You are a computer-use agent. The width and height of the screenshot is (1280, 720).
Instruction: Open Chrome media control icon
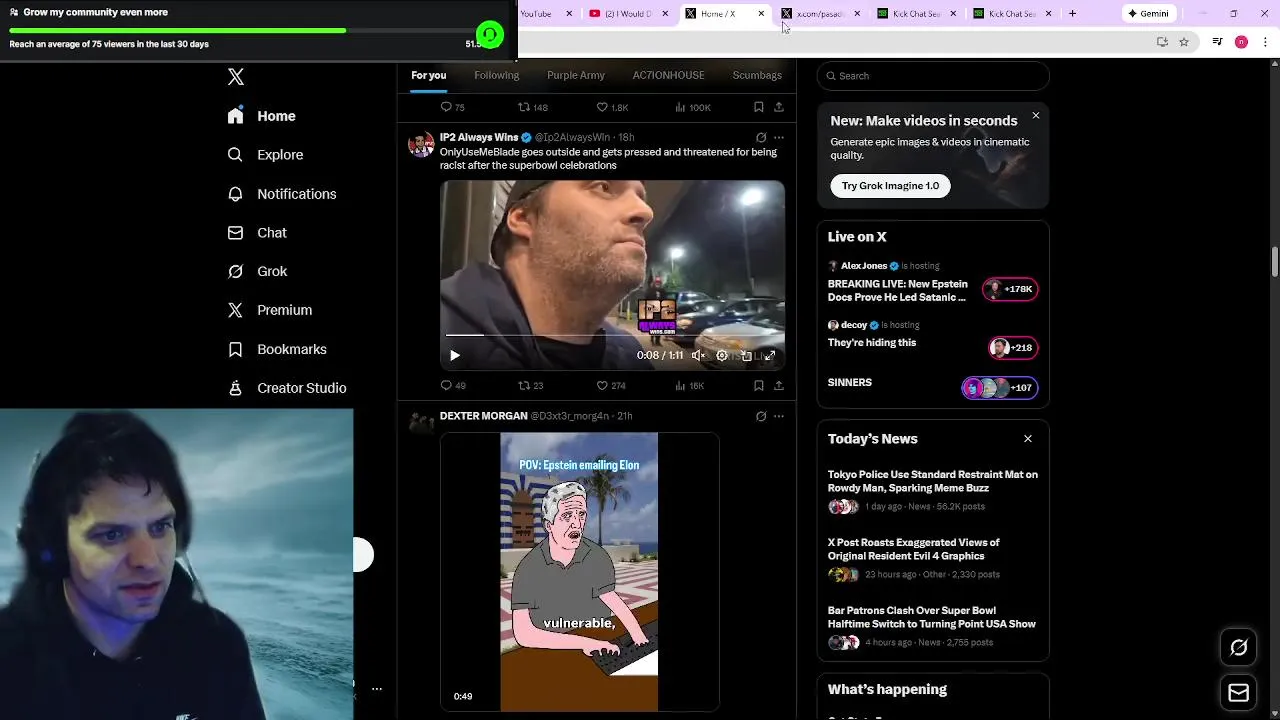click(x=1217, y=42)
